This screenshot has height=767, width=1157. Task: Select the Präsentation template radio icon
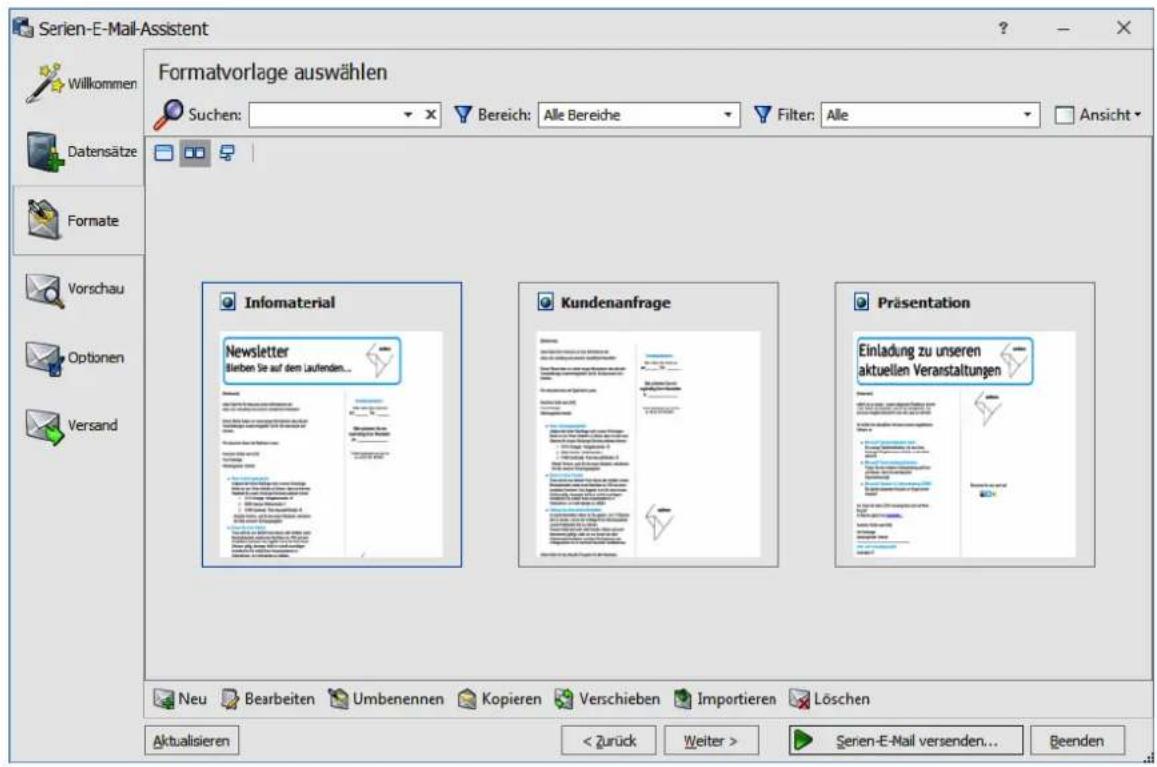coord(861,302)
